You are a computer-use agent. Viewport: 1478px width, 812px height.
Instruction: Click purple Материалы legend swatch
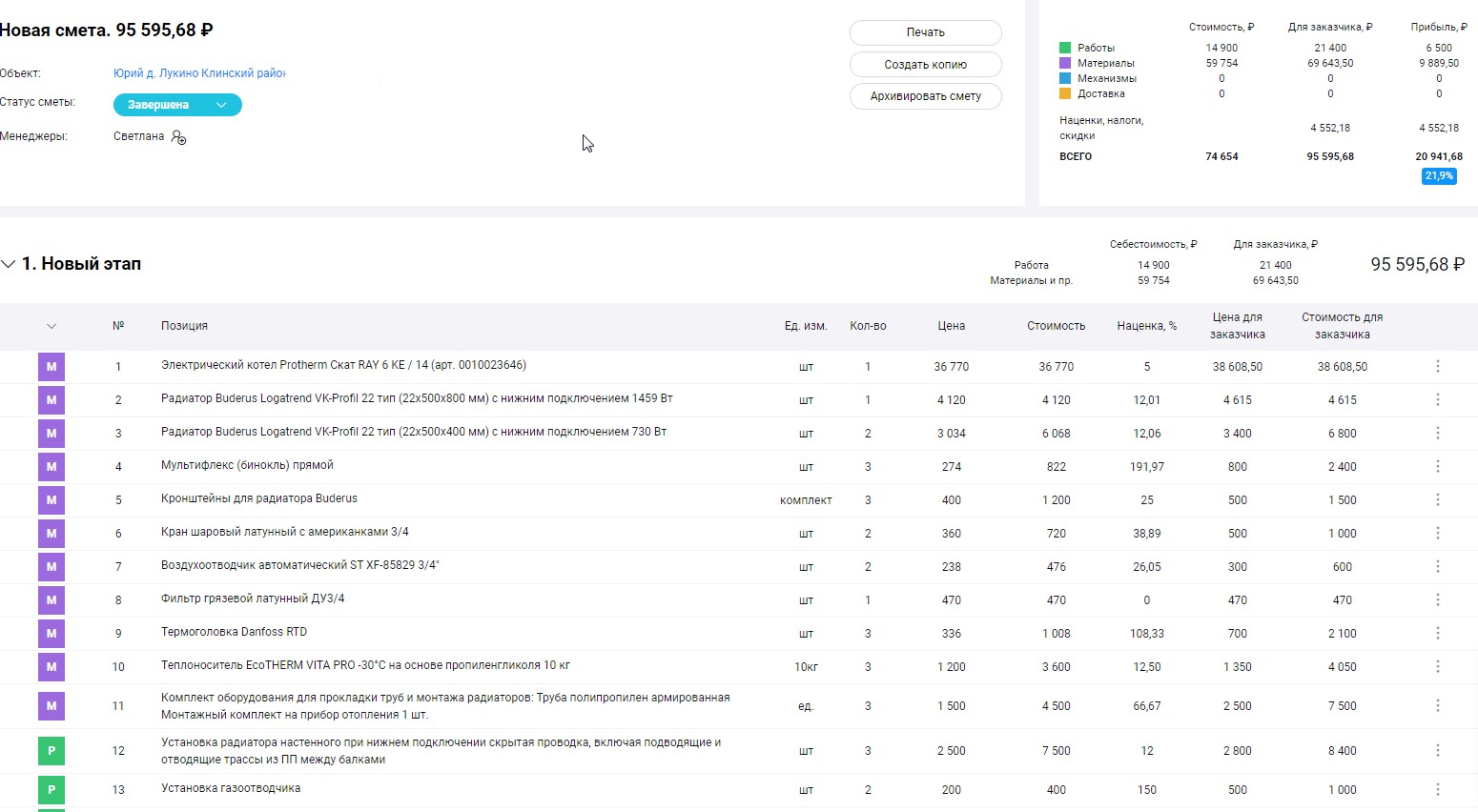click(1065, 63)
